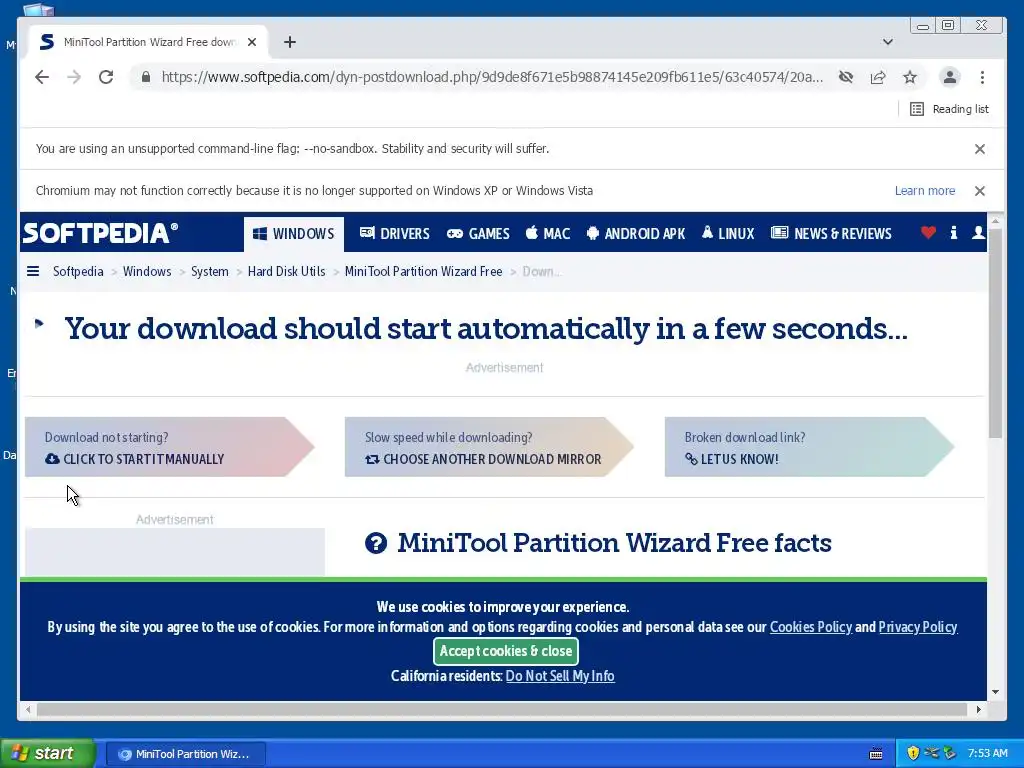
Task: Click the Windows breadcrumb link
Action: 147,271
